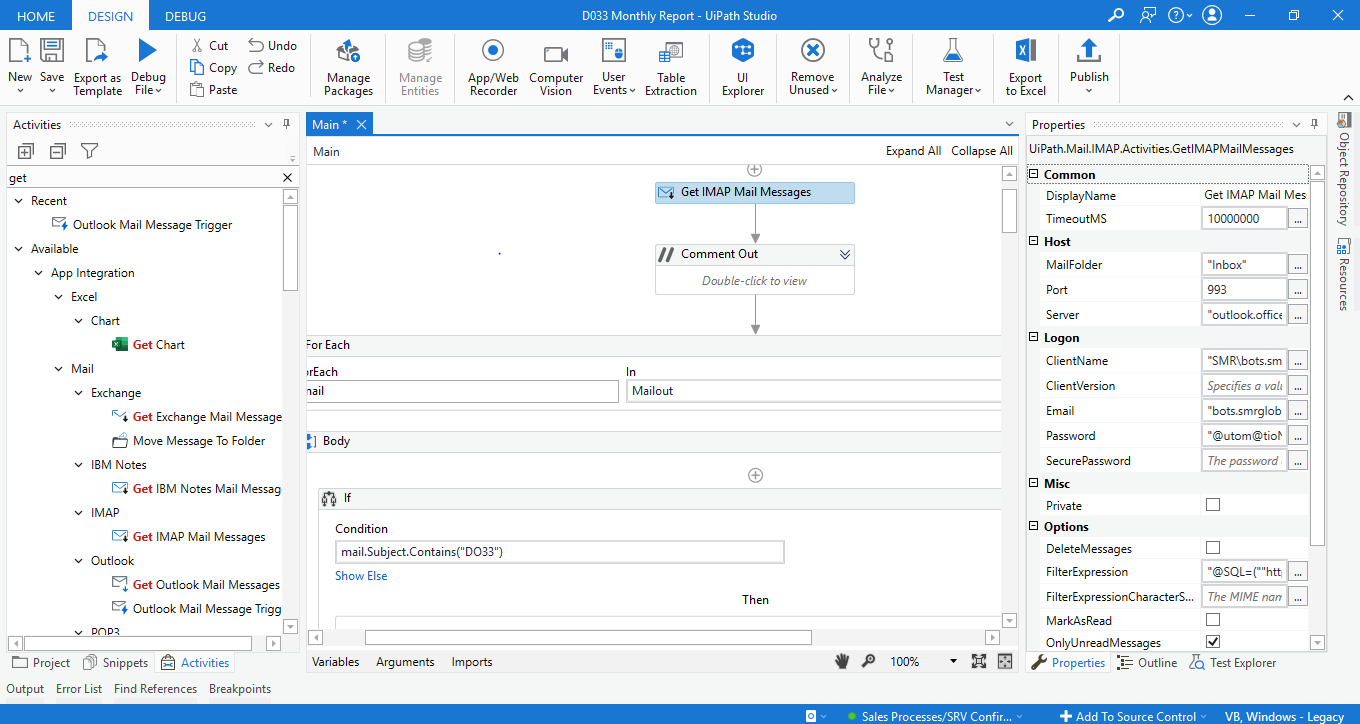Collapse the Common properties section
The height and width of the screenshot is (724, 1360).
[x=1035, y=175]
